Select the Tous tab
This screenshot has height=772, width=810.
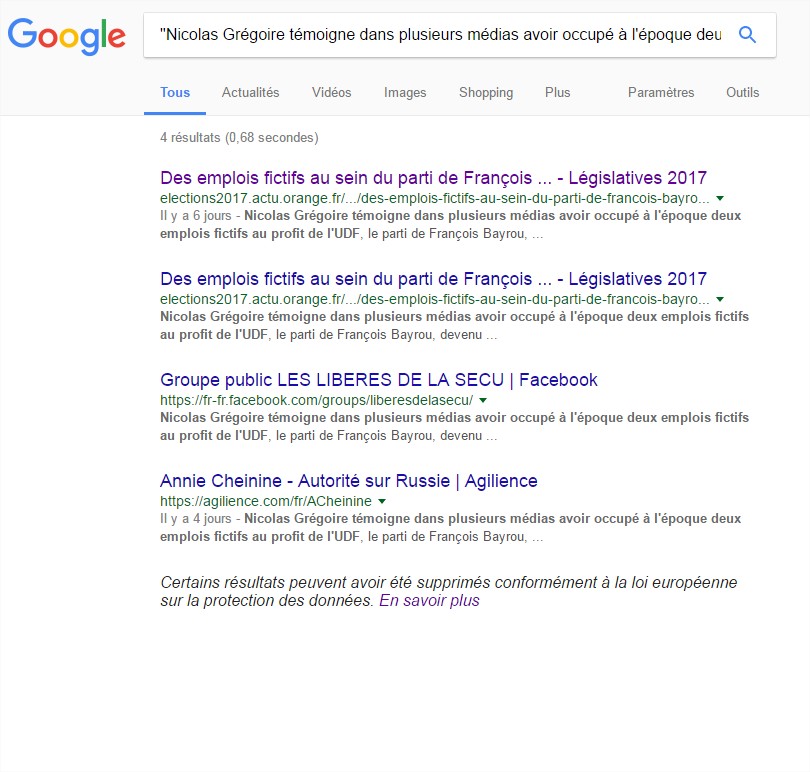(175, 92)
